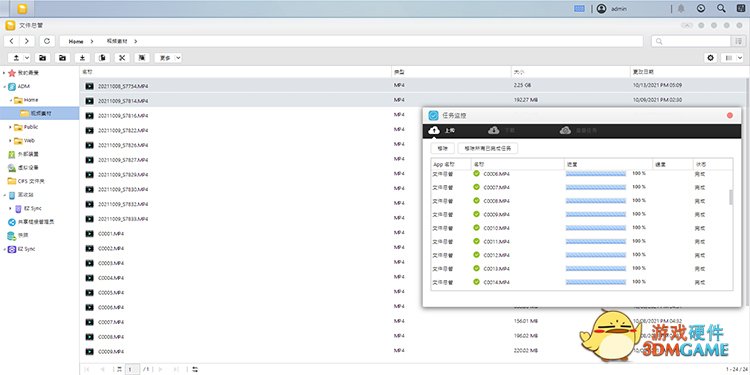This screenshot has width=750, height=375.
Task: Click the upload toolbar icon
Action: (x=16, y=58)
